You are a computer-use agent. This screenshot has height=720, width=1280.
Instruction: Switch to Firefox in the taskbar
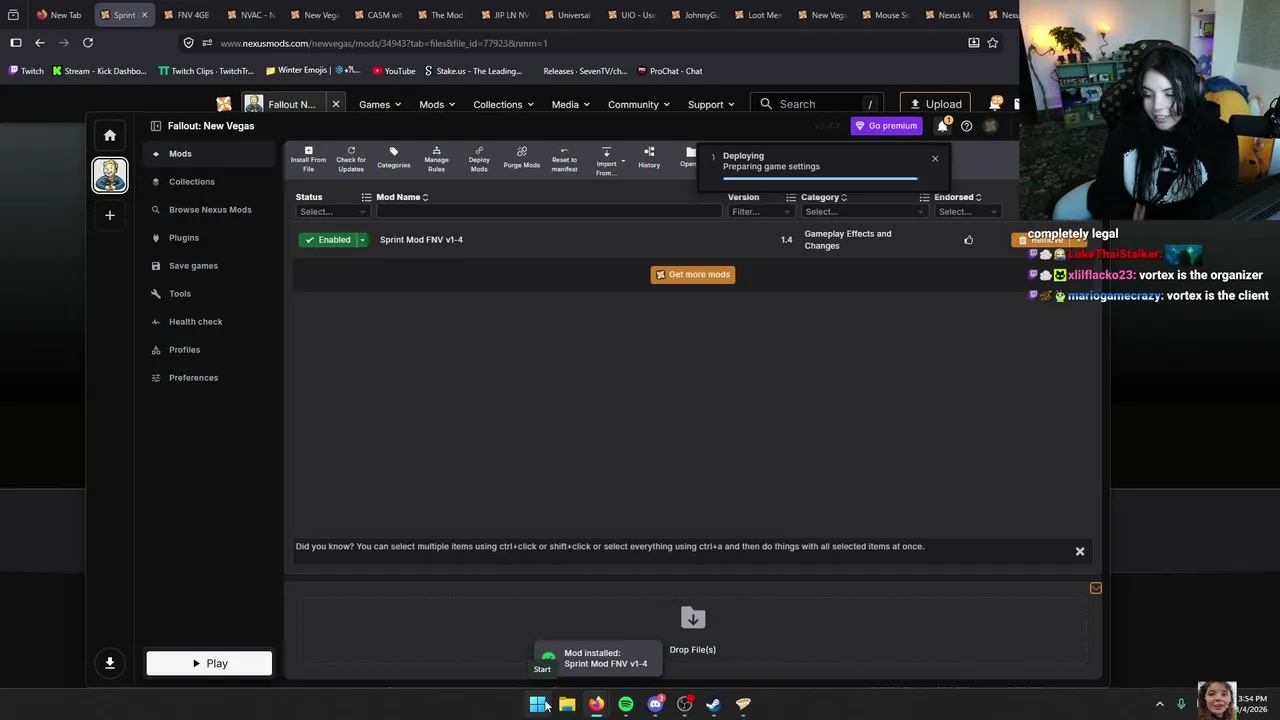coord(596,704)
